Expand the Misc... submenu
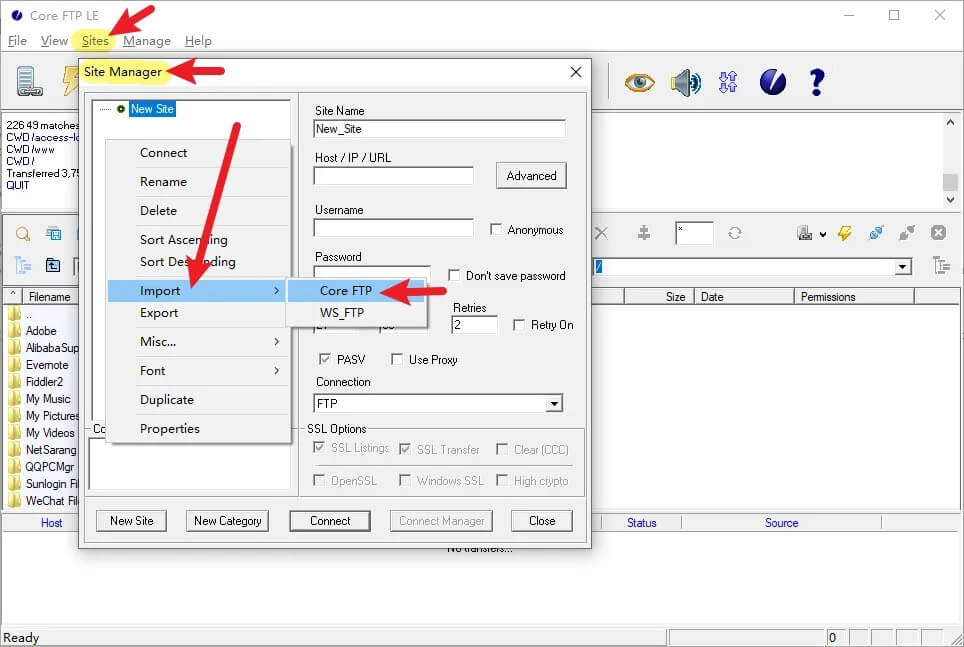The image size is (964, 647). (197, 341)
